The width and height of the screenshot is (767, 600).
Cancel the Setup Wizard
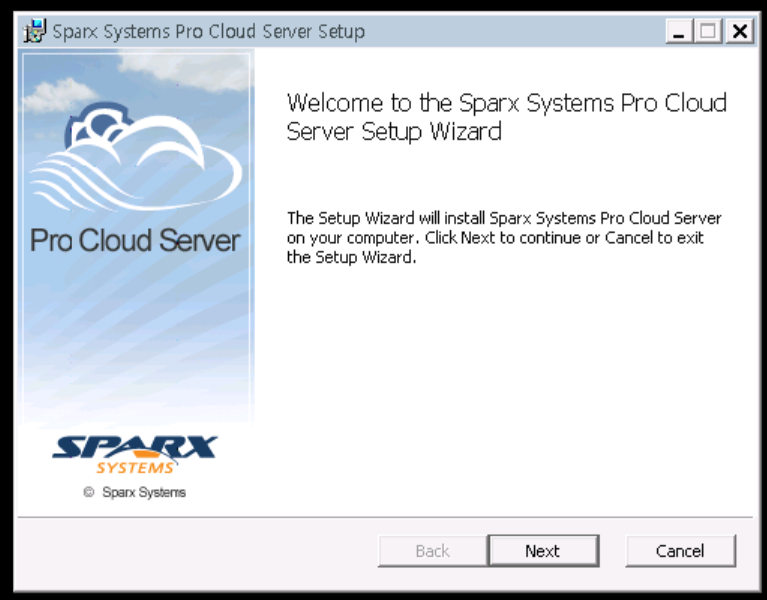pyautogui.click(x=680, y=551)
